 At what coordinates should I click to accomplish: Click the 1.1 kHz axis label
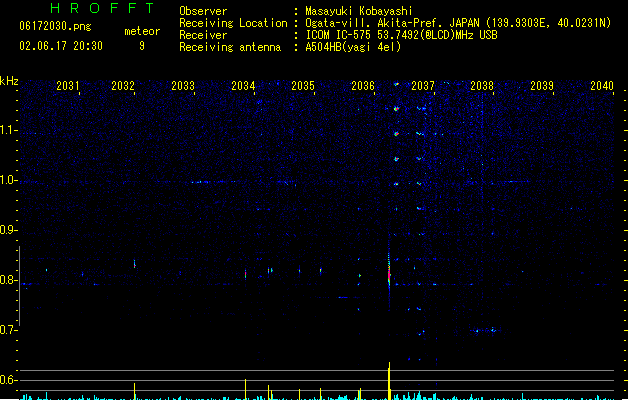tap(8, 130)
